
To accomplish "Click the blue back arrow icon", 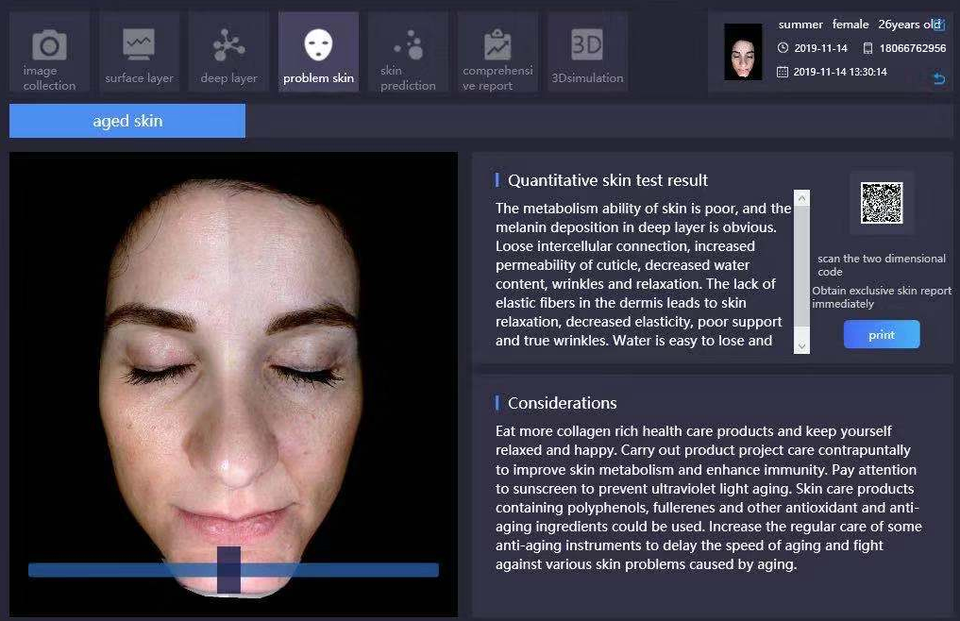I will (x=939, y=78).
